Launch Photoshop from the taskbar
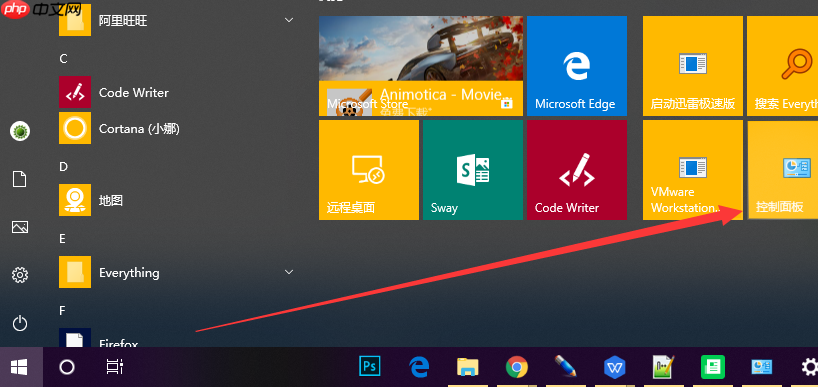This screenshot has height=387, width=818. click(x=370, y=366)
